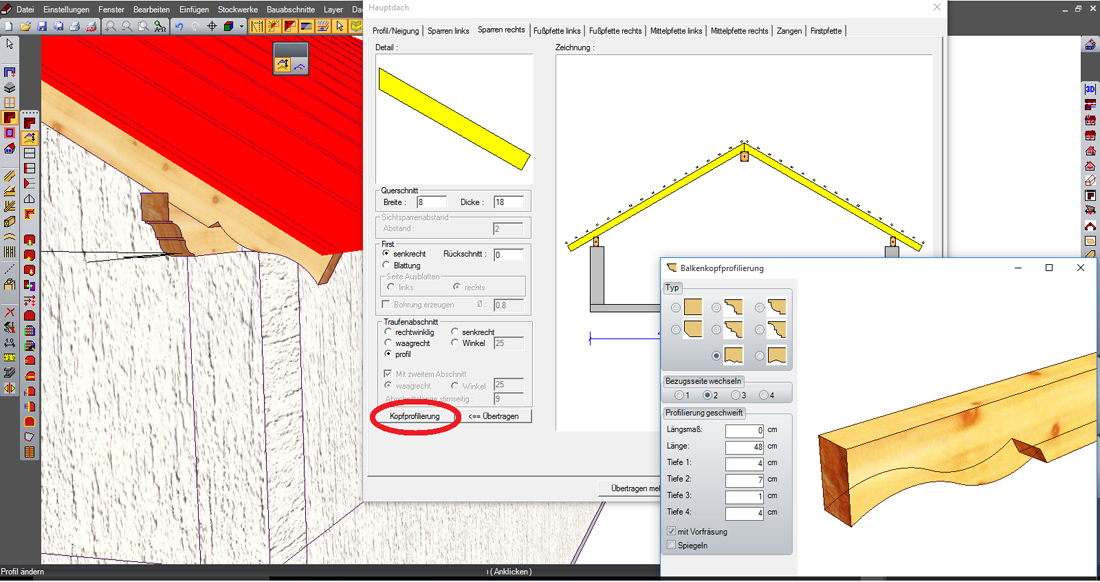Click the crosshair target icon in the toolbar
The width and height of the screenshot is (1100, 582).
(x=212, y=26)
